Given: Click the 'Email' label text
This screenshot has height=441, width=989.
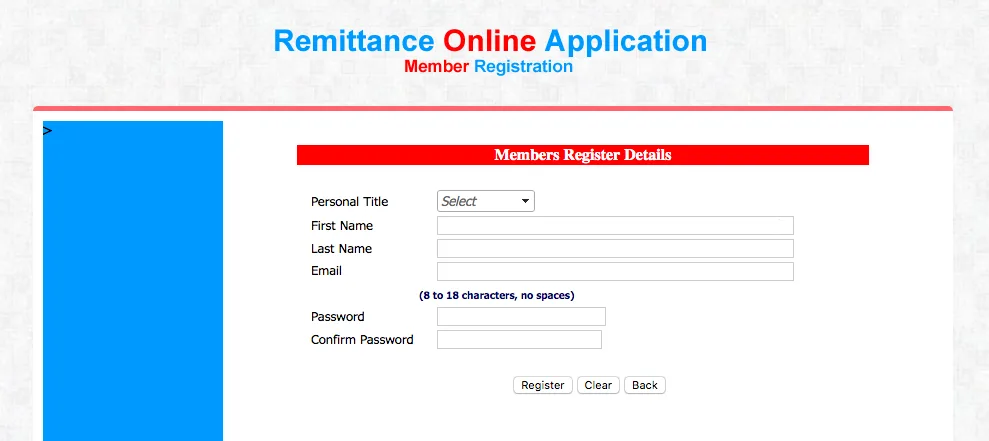Looking at the screenshot, I should [326, 271].
